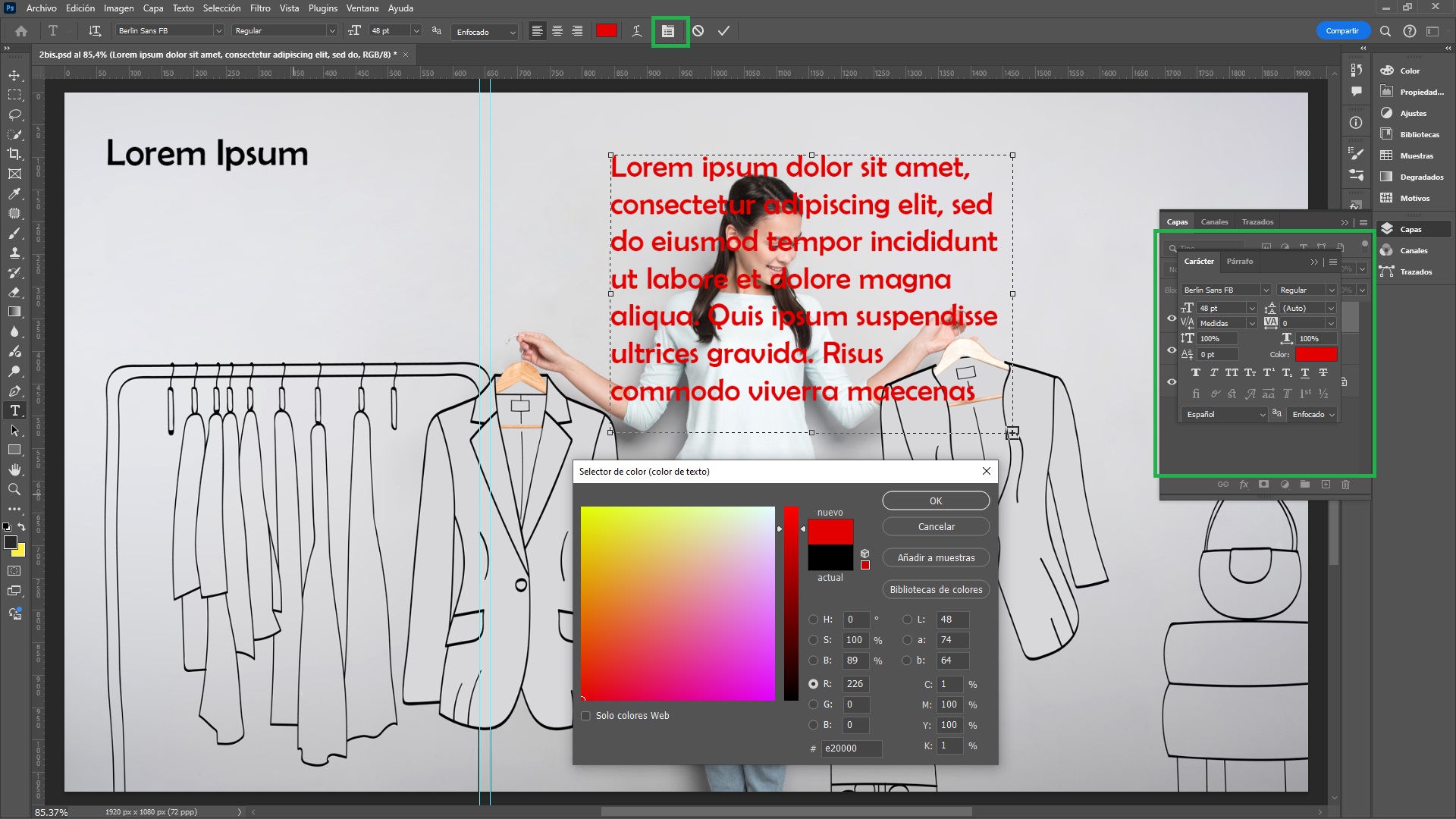Open font size 48 pt dropdown in options bar
1456x819 pixels.
(x=416, y=31)
